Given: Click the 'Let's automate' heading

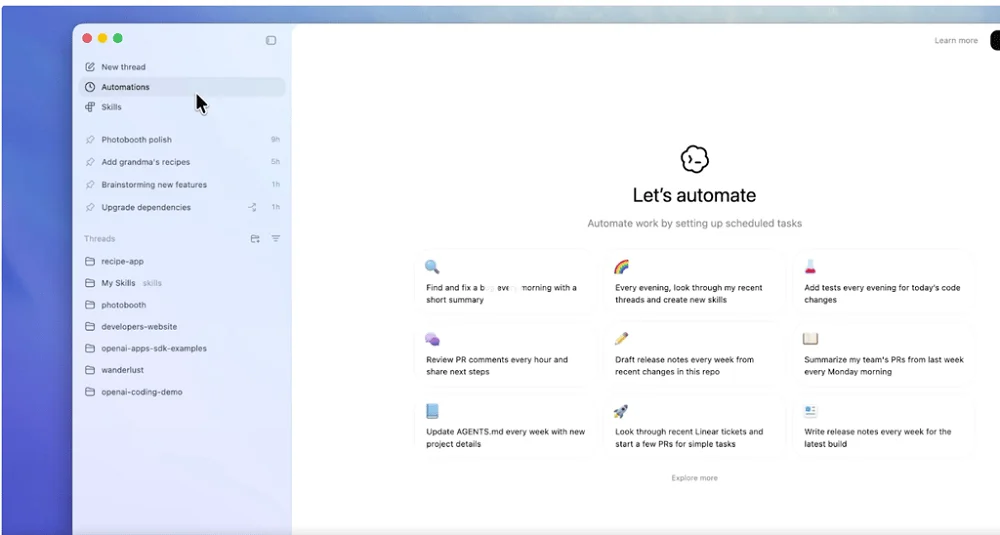Looking at the screenshot, I should coord(695,195).
